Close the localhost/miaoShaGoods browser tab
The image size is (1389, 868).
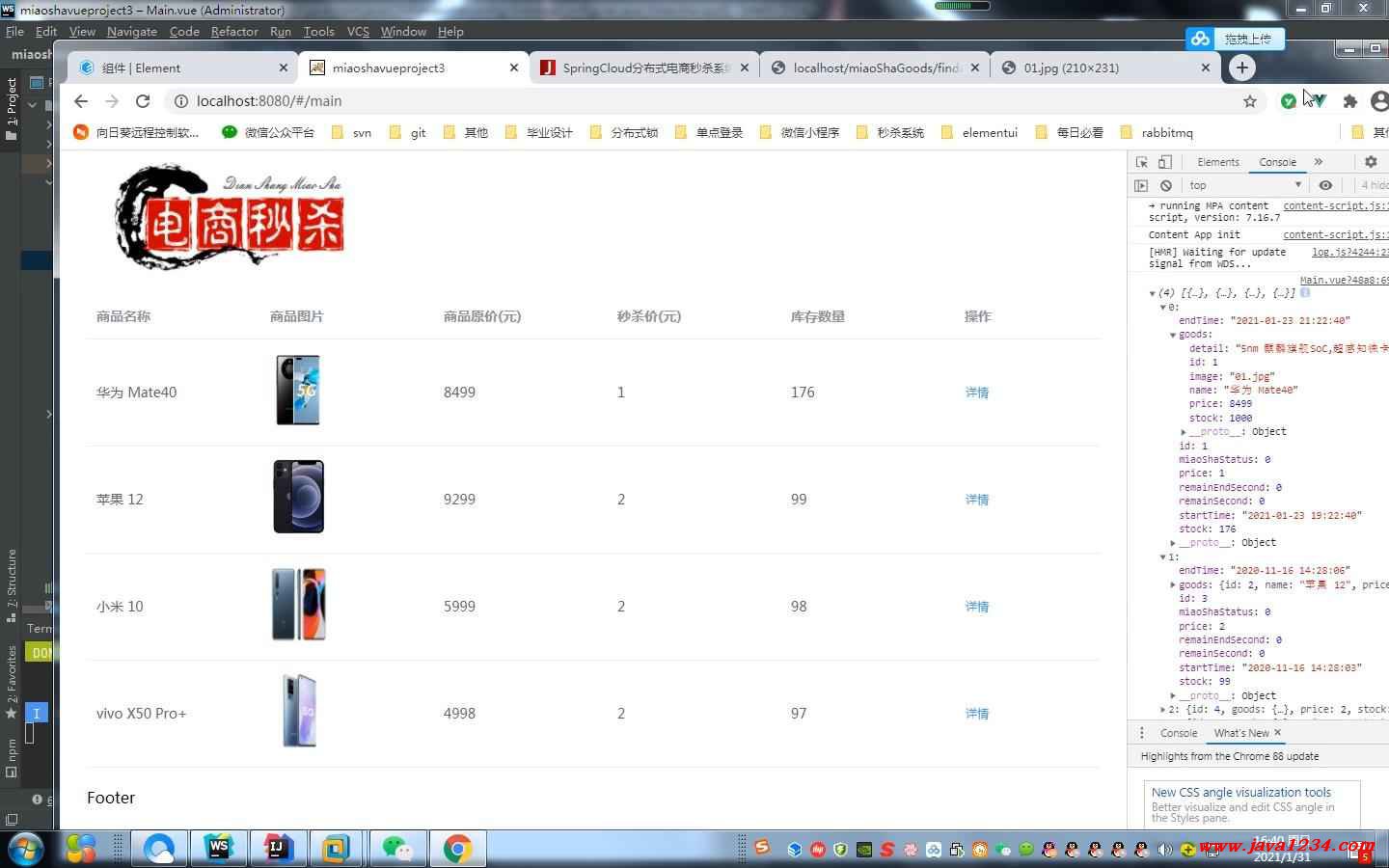975,68
